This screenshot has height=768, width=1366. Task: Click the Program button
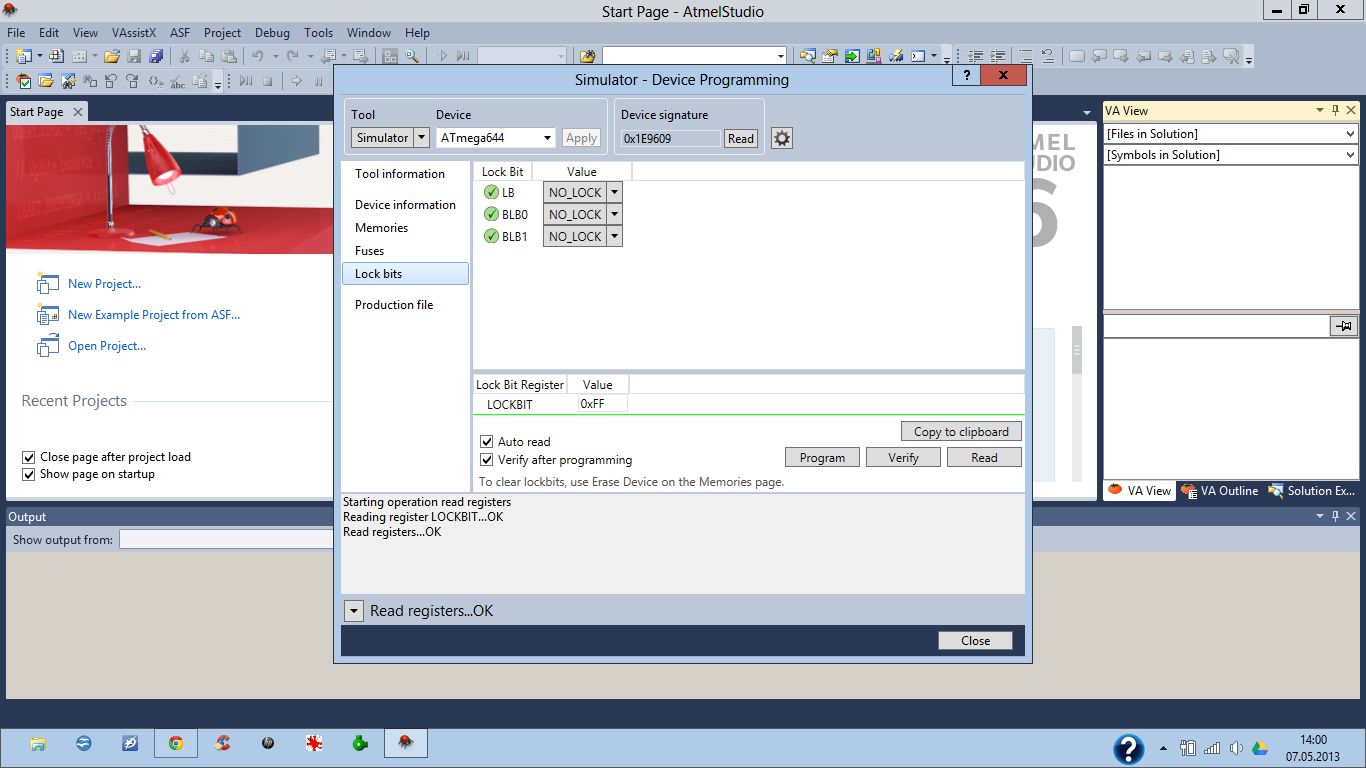(x=822, y=457)
